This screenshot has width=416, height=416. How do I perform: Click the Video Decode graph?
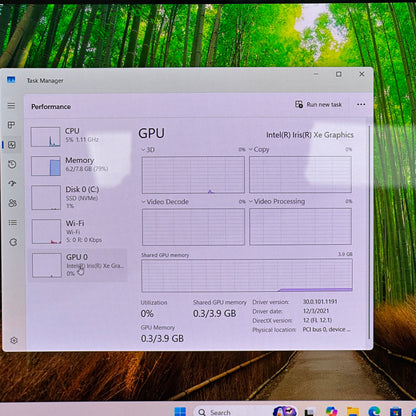point(193,227)
